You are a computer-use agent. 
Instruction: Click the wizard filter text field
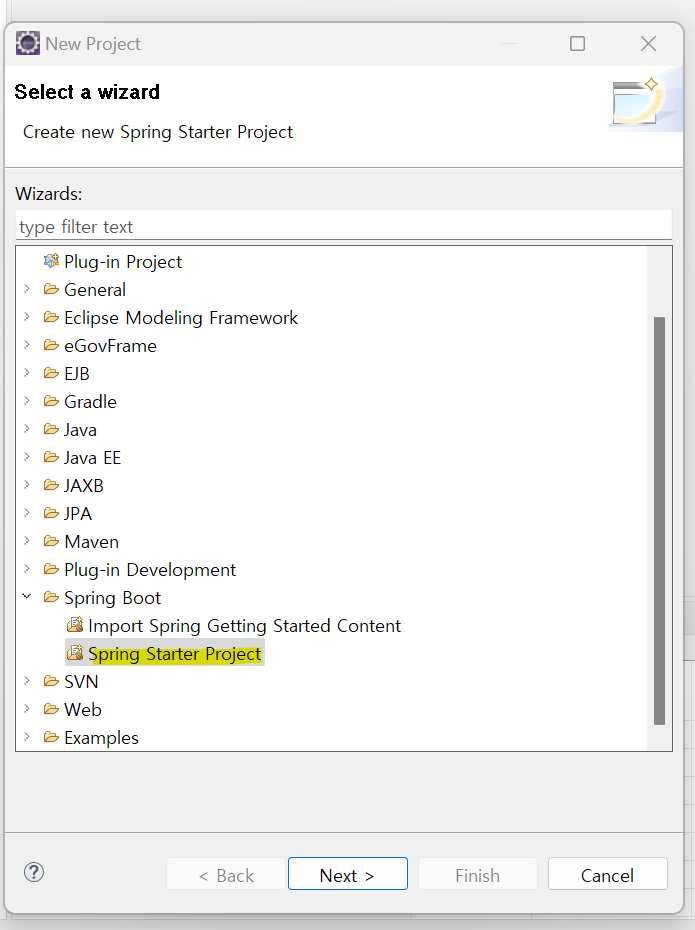tap(344, 226)
